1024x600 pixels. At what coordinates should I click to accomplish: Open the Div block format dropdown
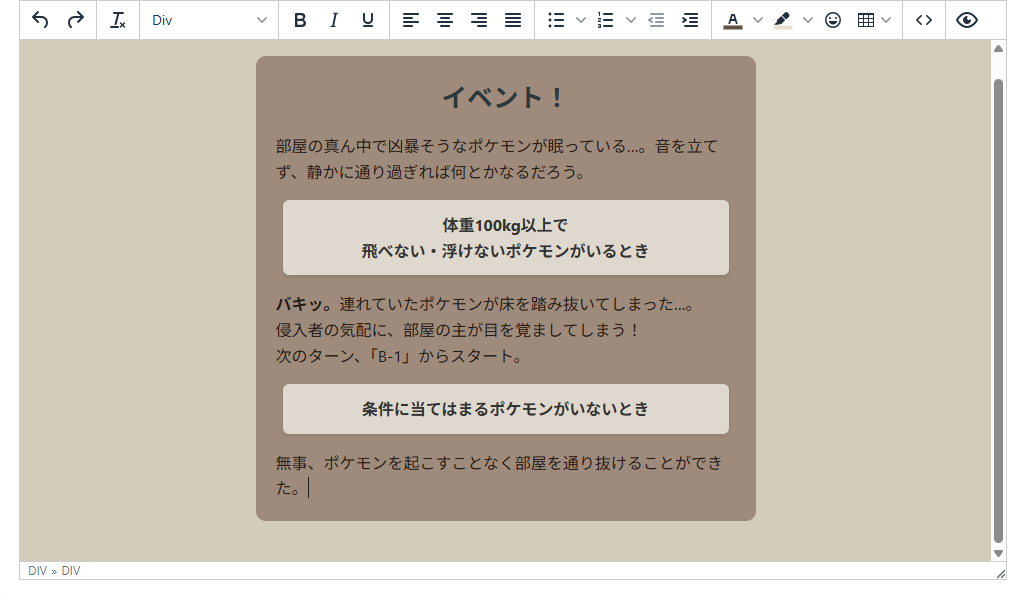[209, 20]
